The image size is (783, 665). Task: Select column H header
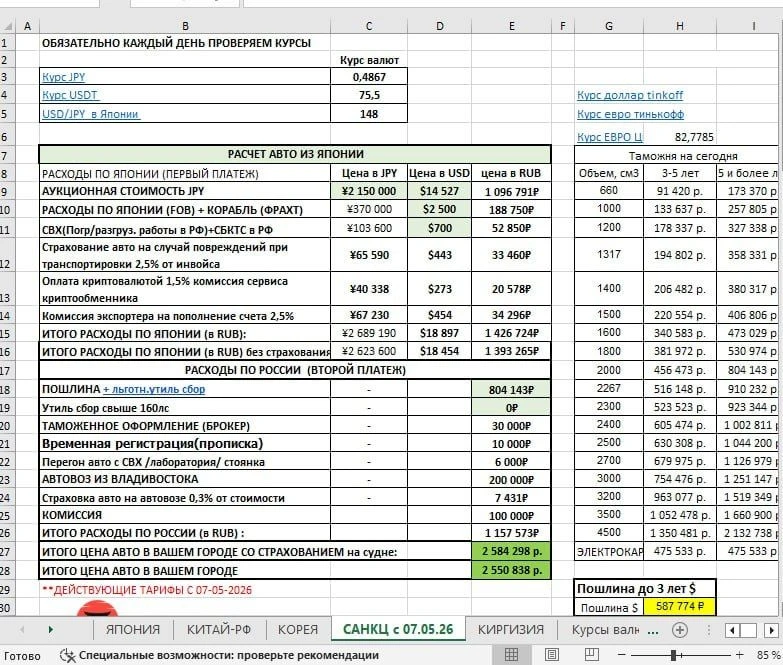pyautogui.click(x=680, y=26)
